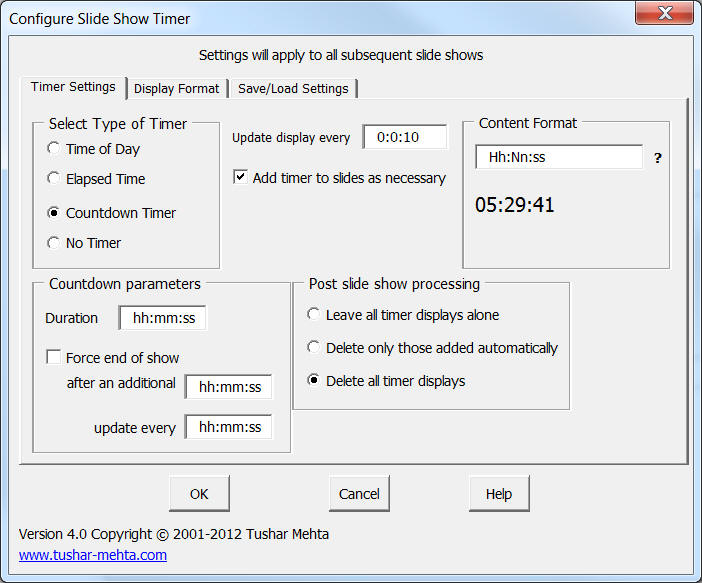The height and width of the screenshot is (583, 702).
Task: Click the Cancel button
Action: [359, 494]
